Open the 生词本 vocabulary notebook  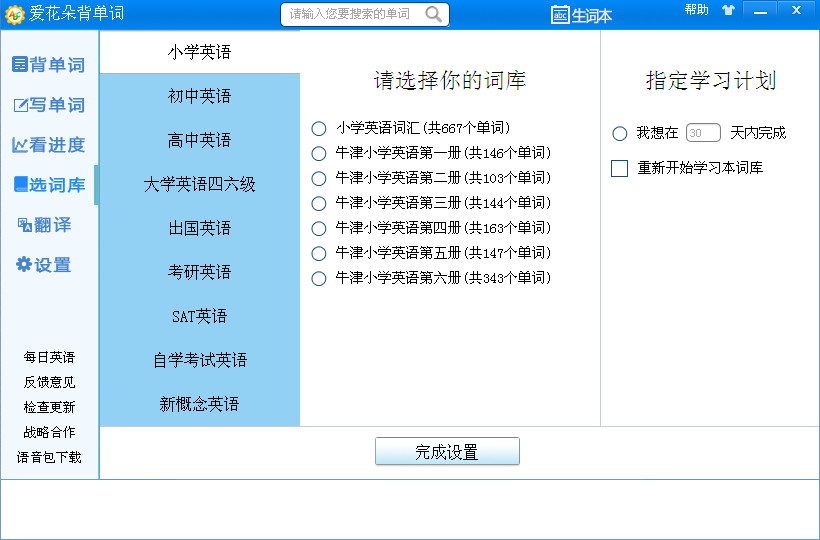581,15
